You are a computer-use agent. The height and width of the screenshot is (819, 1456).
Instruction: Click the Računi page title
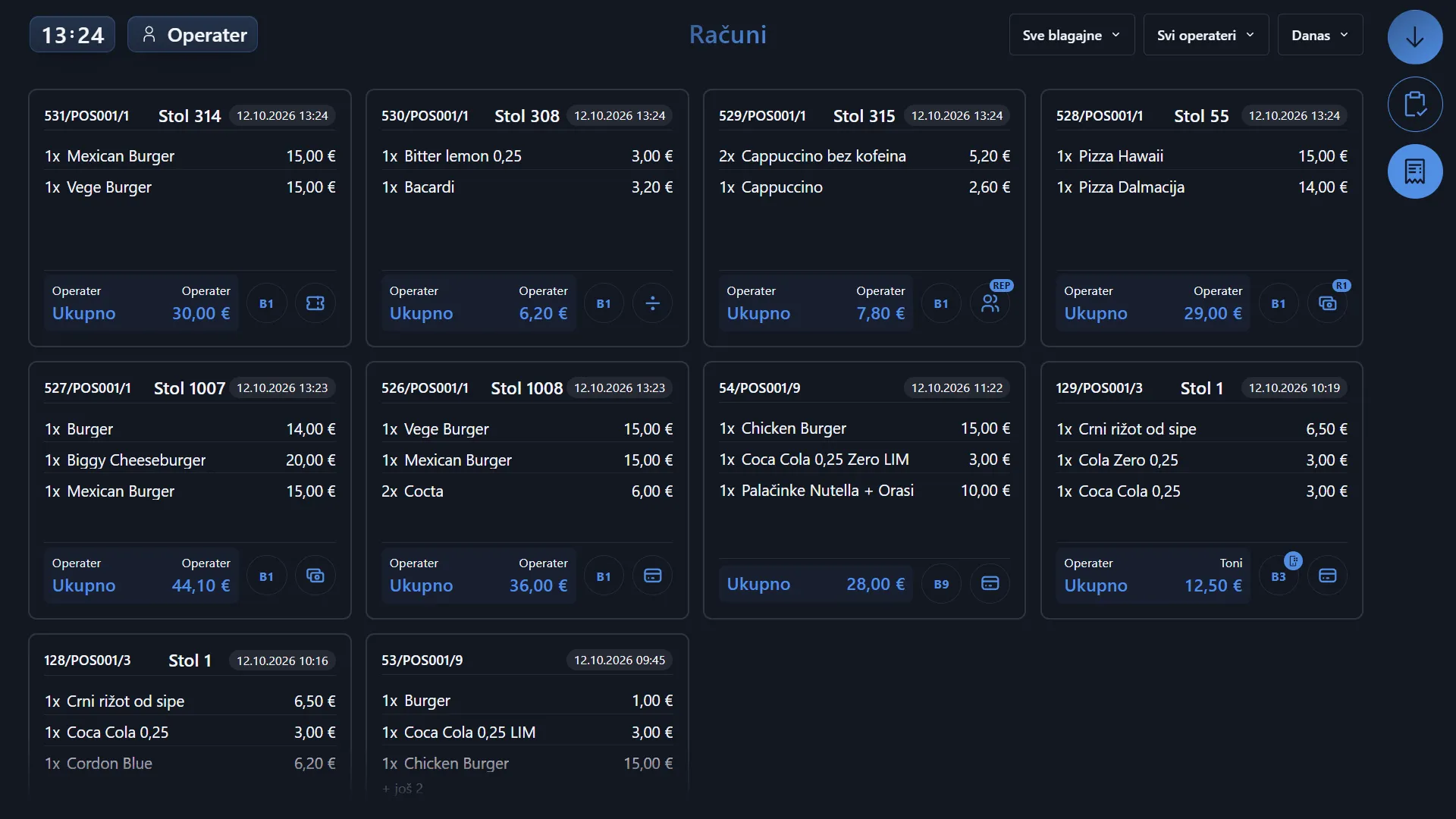pos(728,35)
